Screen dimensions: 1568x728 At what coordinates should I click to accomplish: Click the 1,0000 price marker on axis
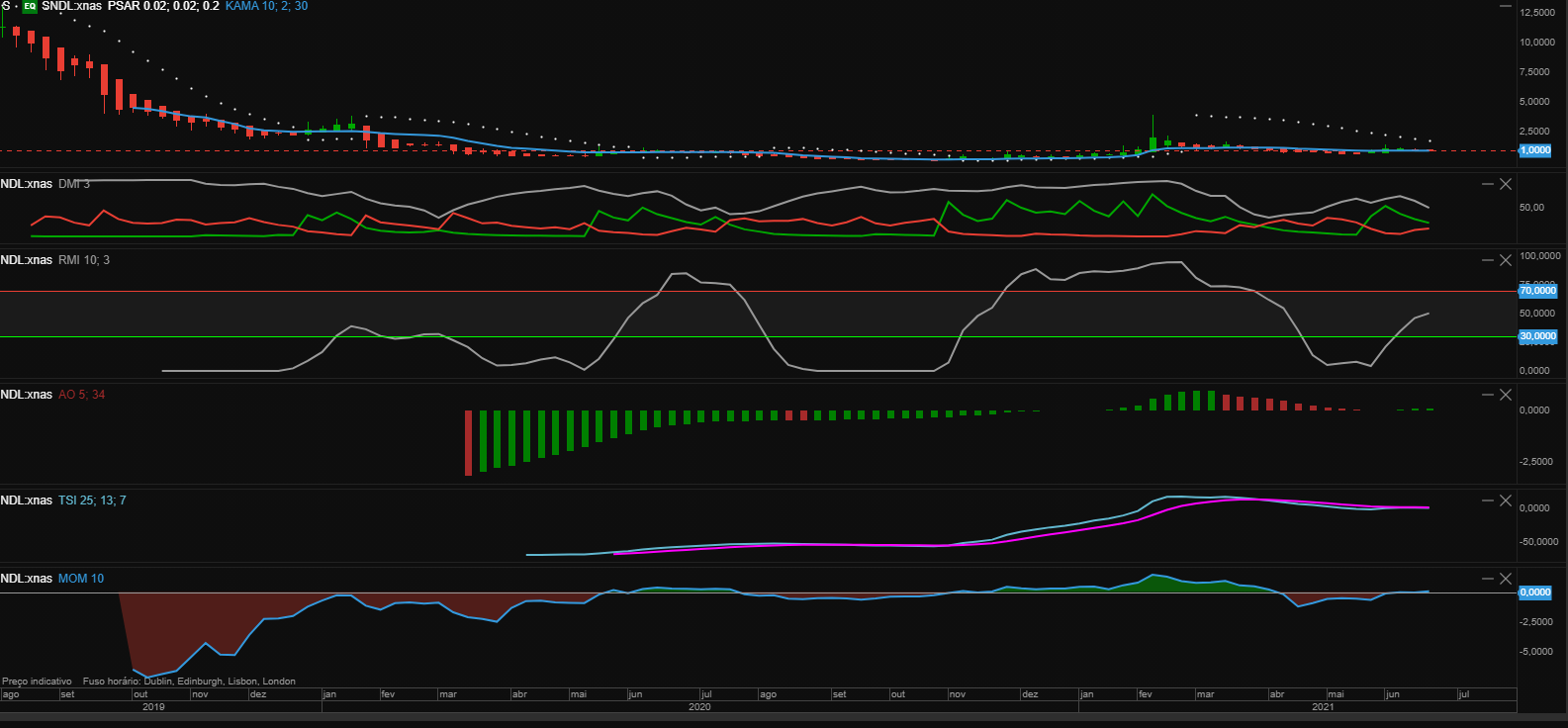click(x=1535, y=150)
